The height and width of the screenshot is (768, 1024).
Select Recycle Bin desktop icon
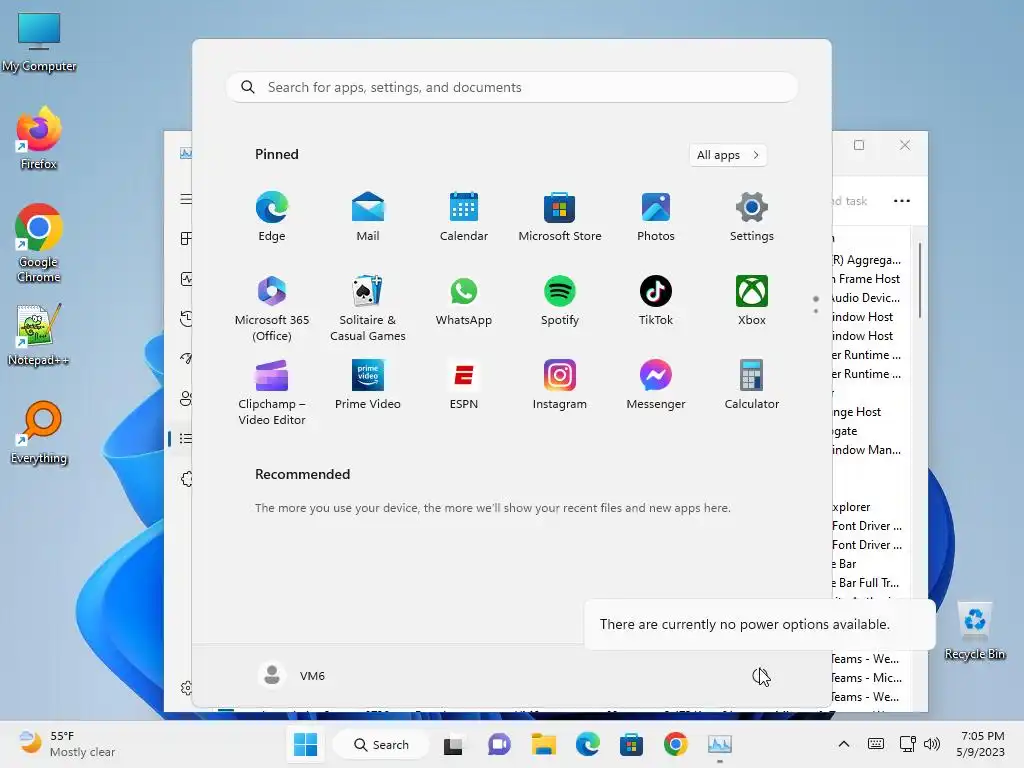coord(974,631)
